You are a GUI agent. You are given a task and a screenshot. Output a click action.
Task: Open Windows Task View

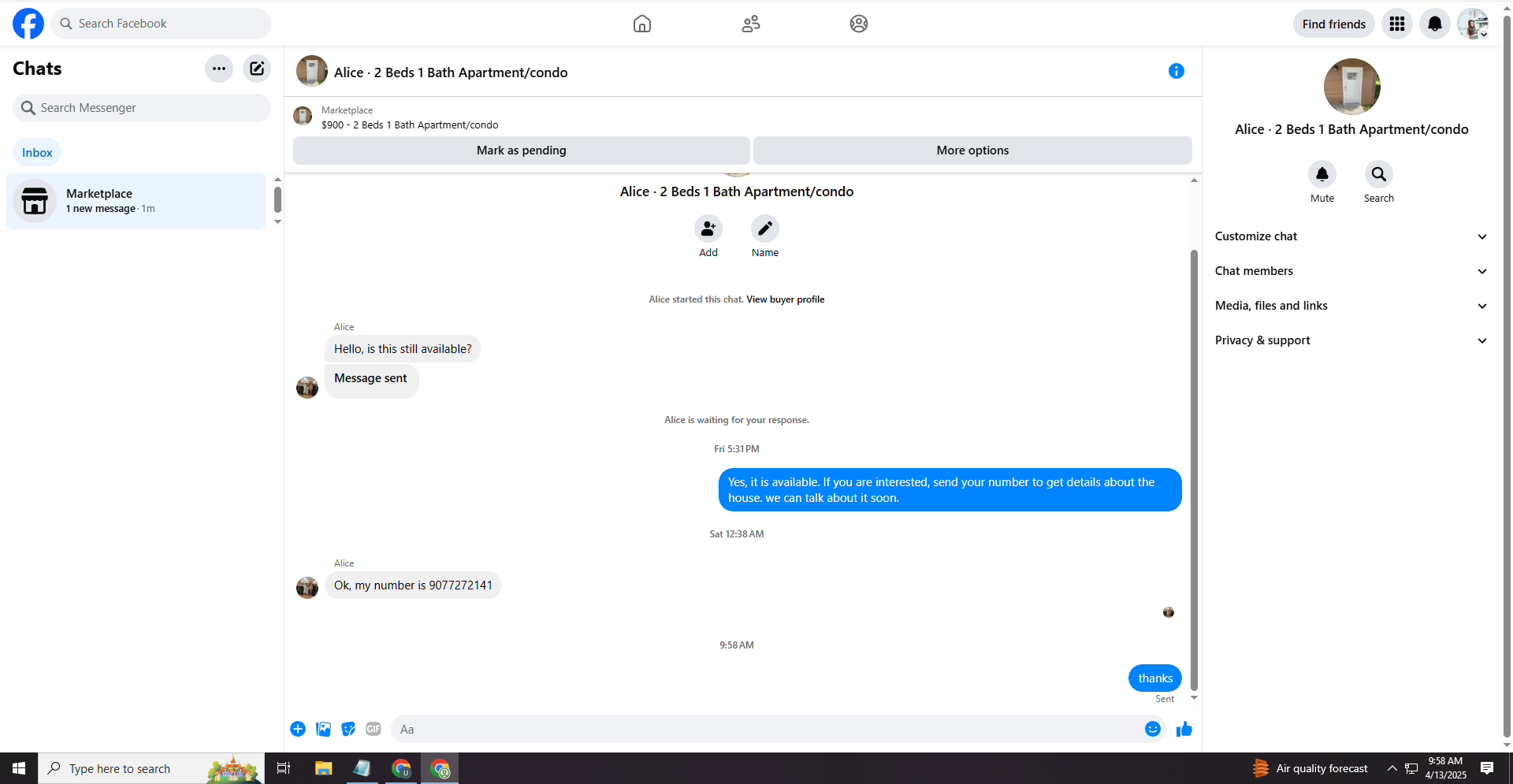click(284, 768)
